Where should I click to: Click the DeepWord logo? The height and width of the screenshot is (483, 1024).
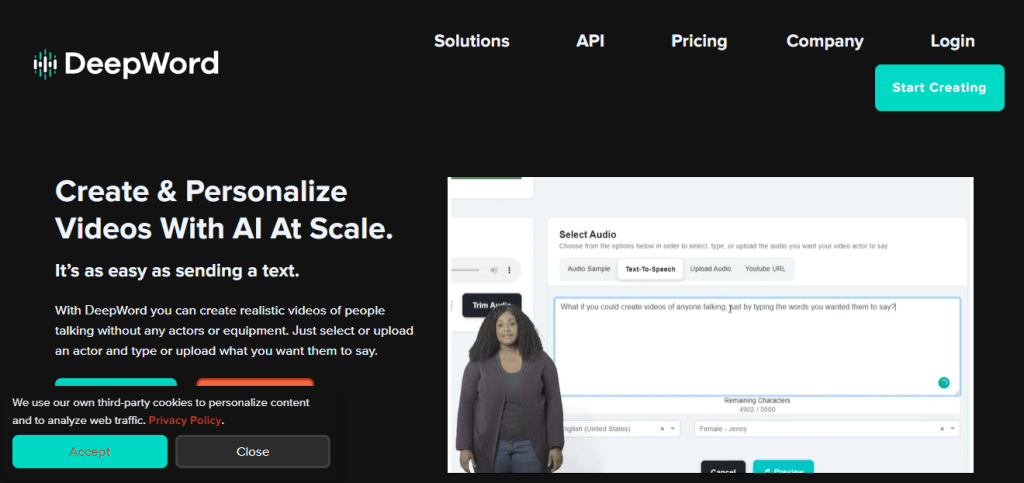(x=126, y=64)
